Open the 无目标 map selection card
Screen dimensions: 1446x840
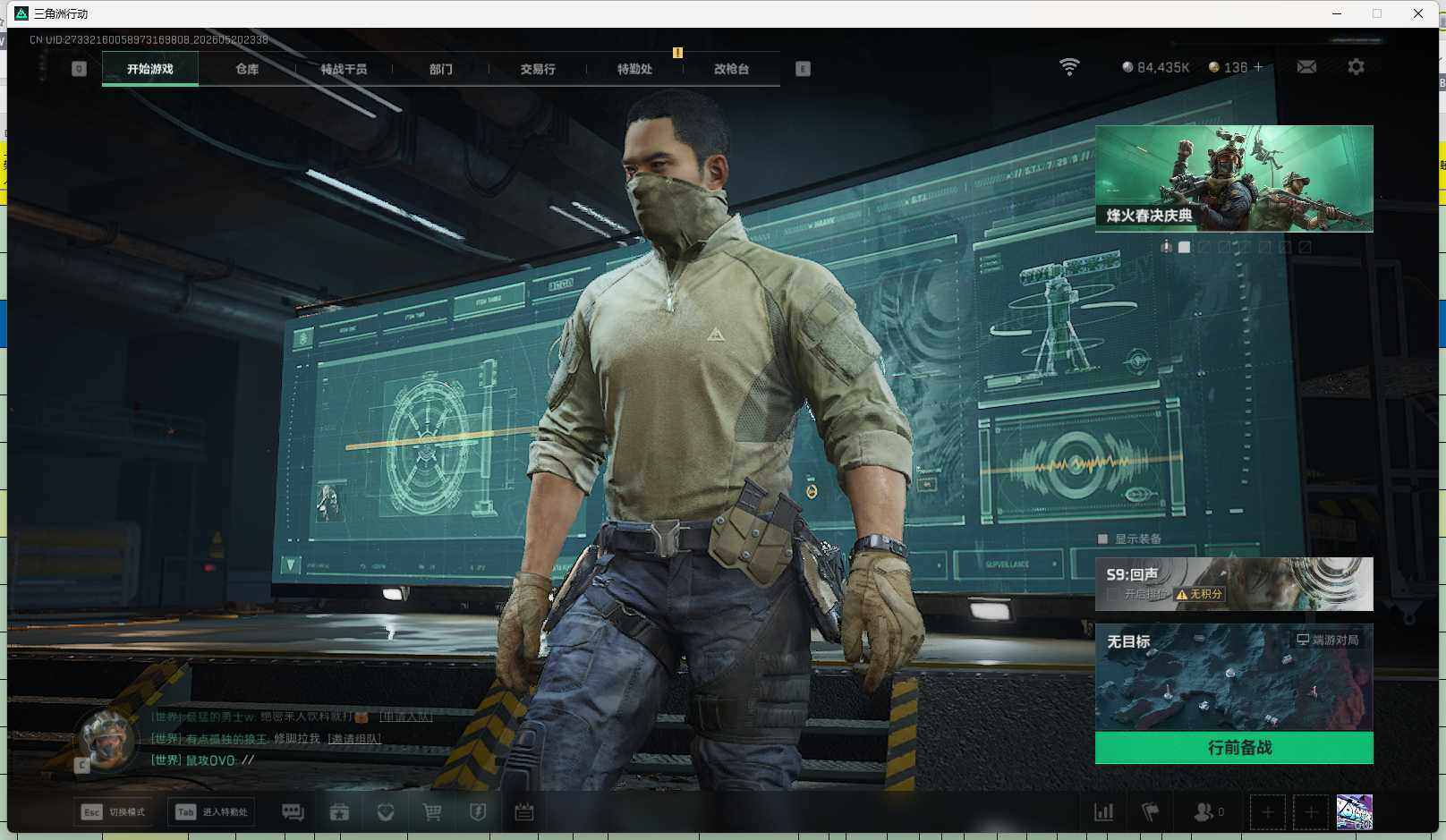tap(1234, 677)
